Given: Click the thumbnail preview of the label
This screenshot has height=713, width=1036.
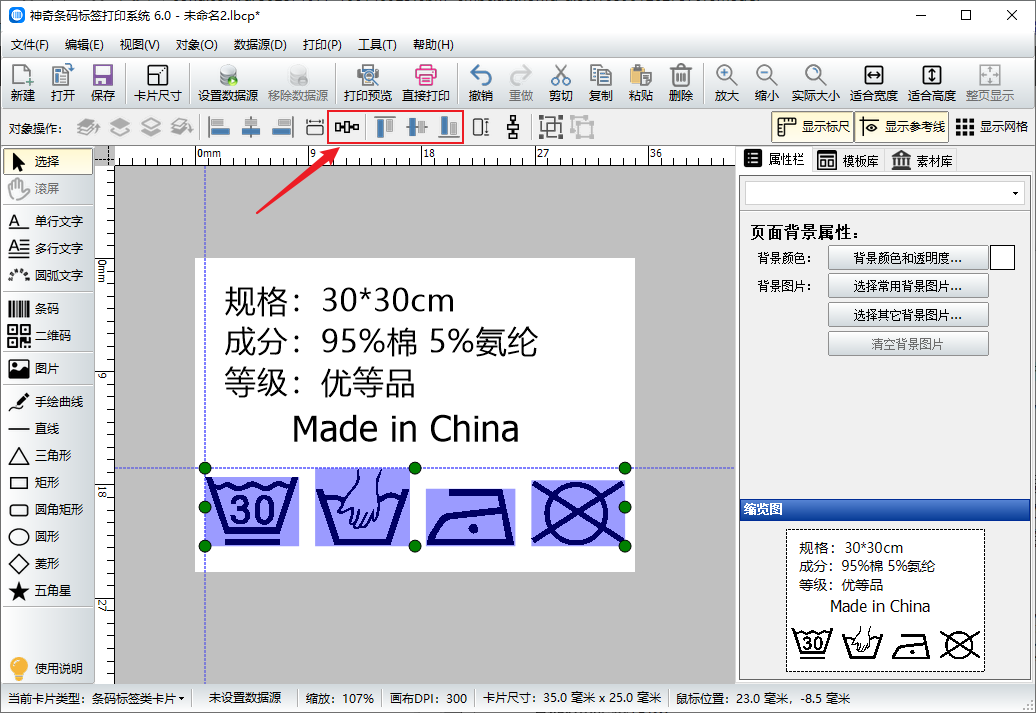Looking at the screenshot, I should pos(885,600).
